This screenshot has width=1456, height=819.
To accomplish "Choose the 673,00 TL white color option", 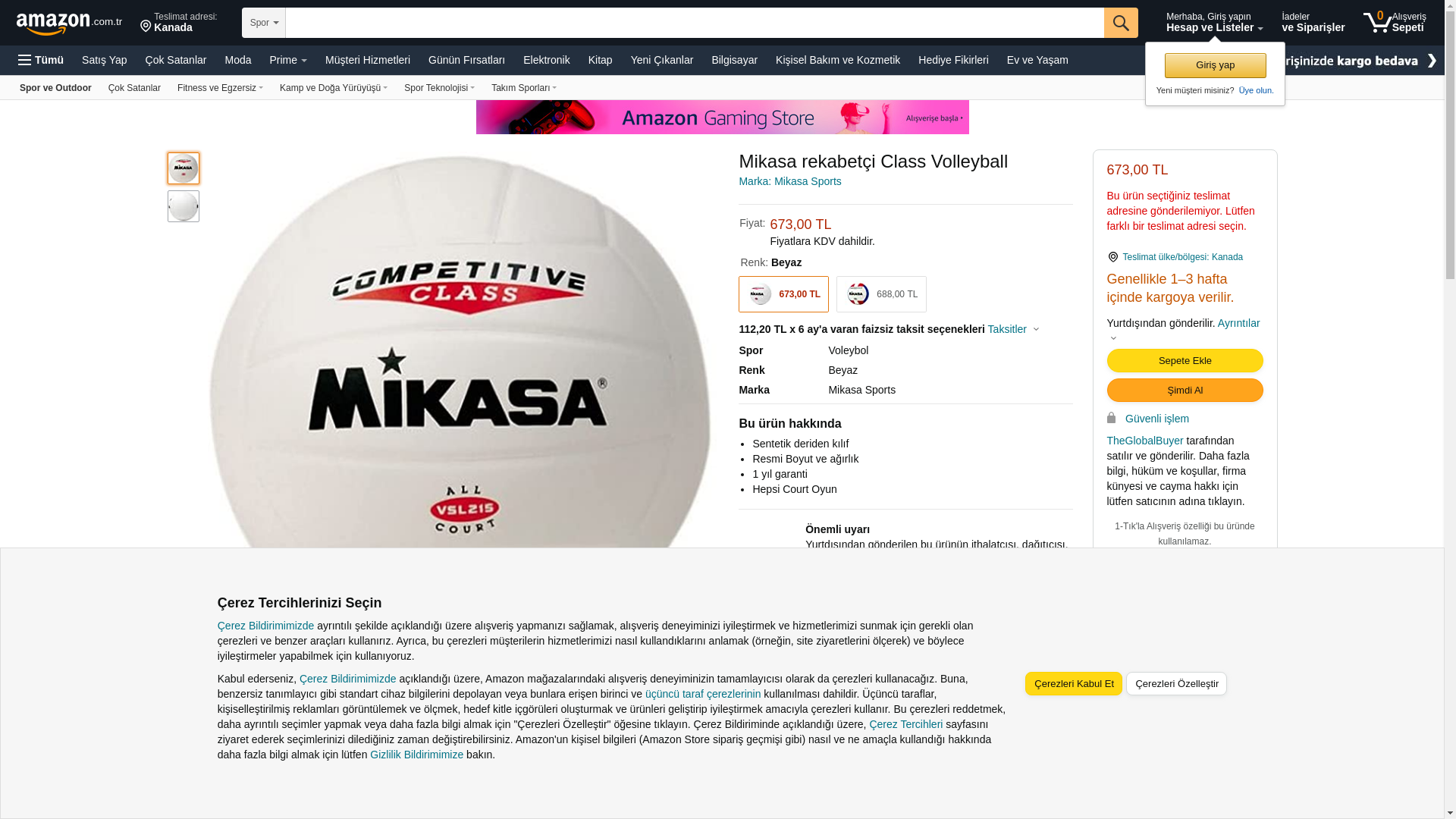I will [x=783, y=294].
